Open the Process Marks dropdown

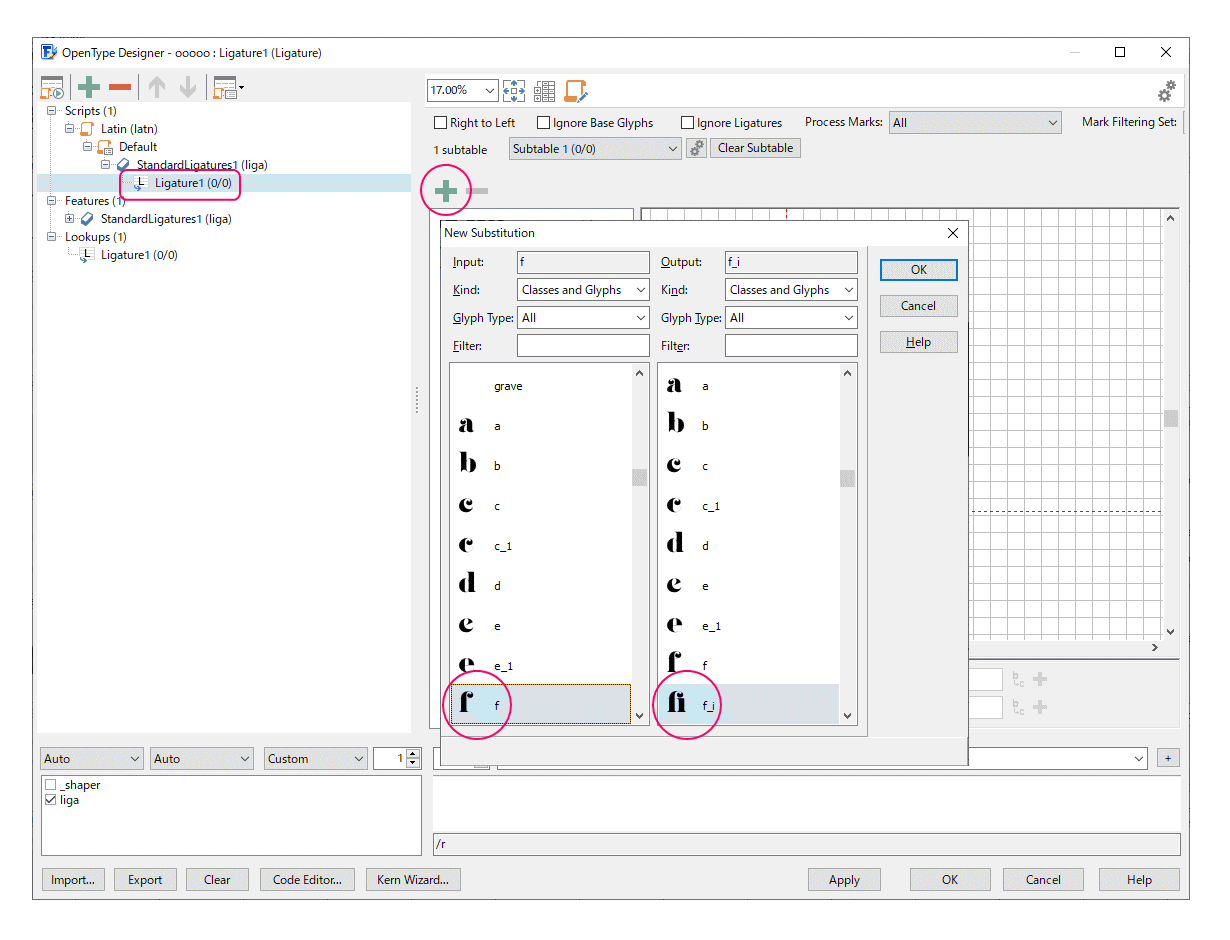click(974, 123)
